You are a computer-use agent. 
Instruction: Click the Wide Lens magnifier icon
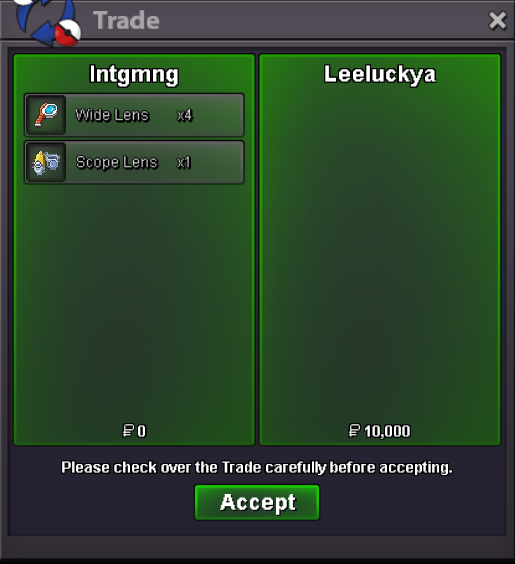46,115
